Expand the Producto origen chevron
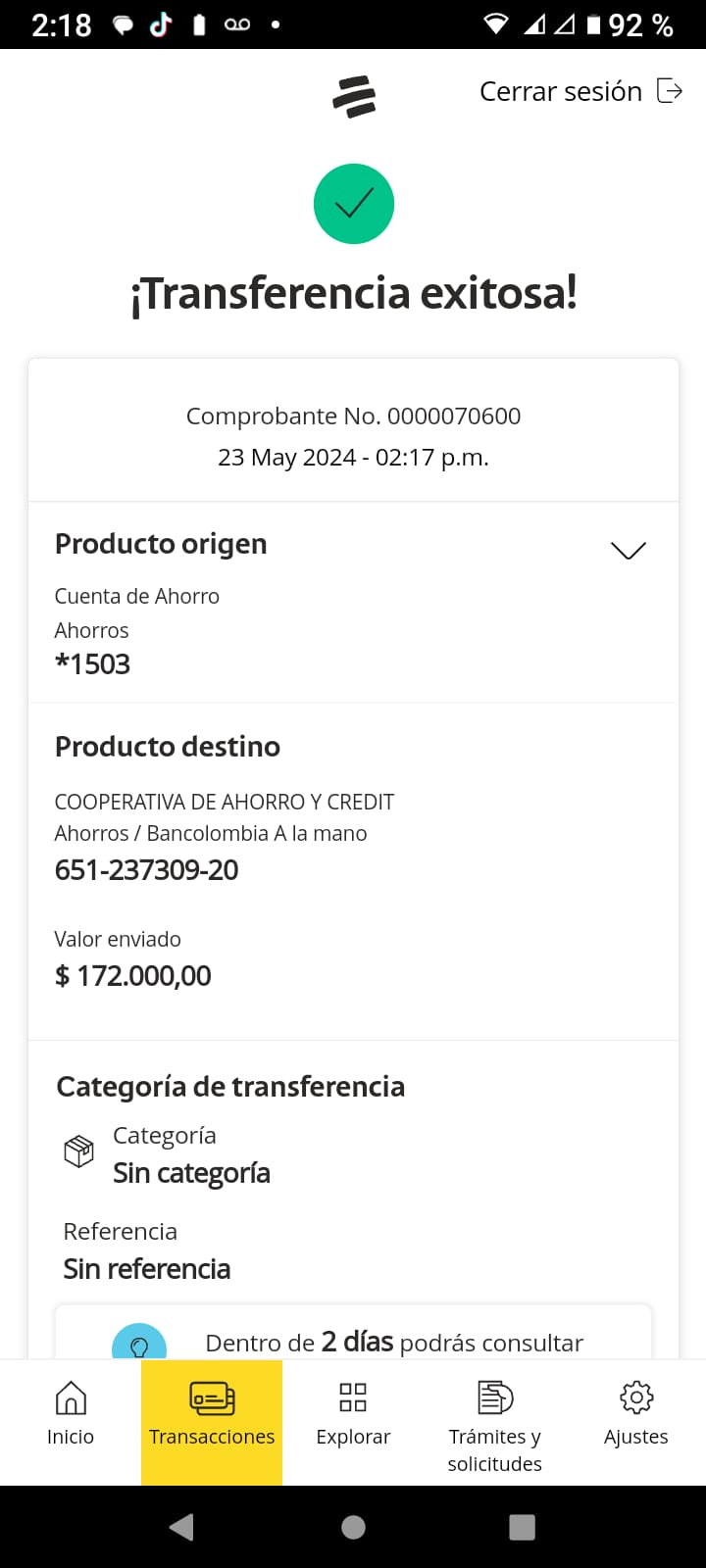 click(628, 550)
